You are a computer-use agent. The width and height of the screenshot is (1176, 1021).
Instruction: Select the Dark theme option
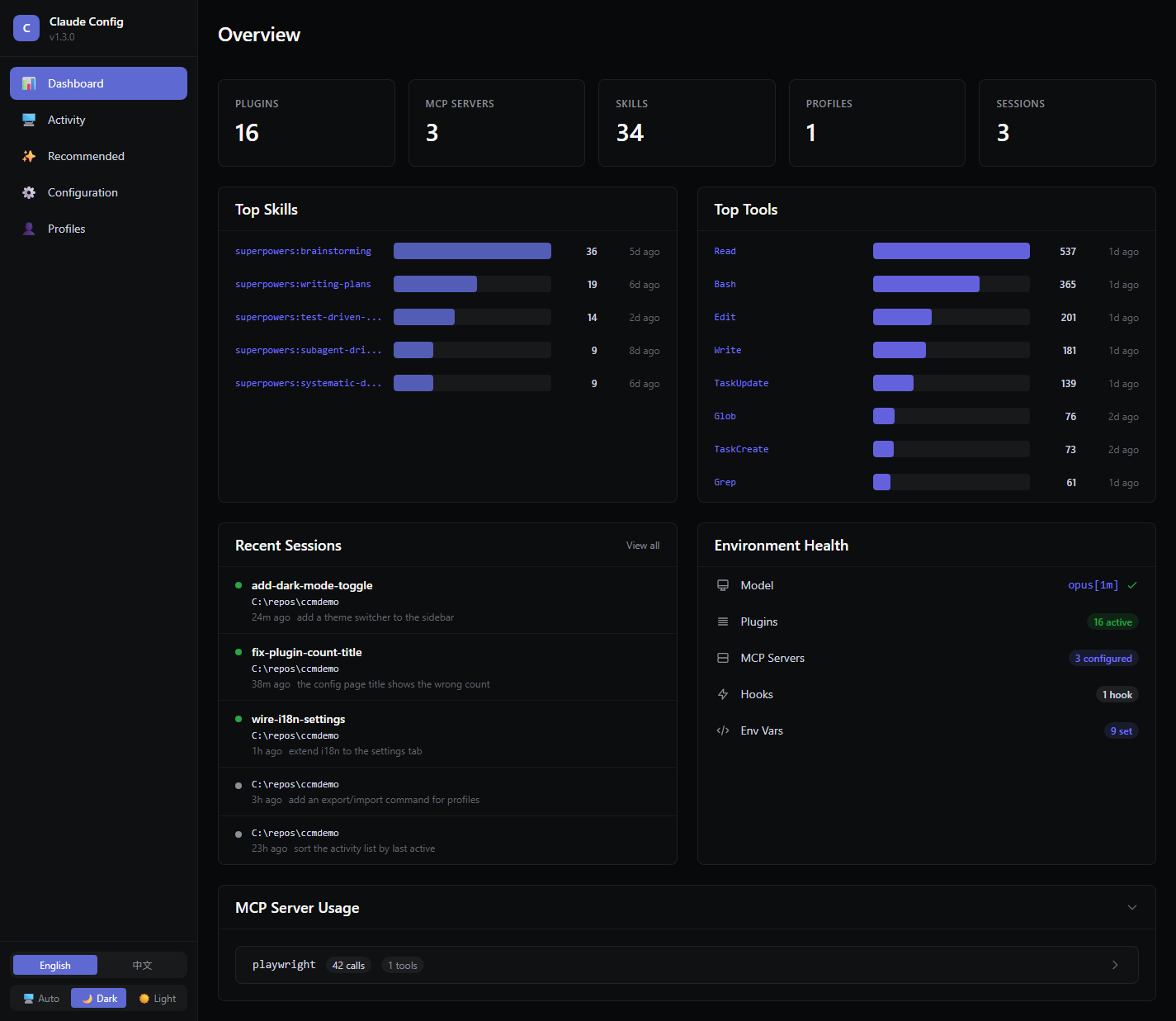pos(99,998)
